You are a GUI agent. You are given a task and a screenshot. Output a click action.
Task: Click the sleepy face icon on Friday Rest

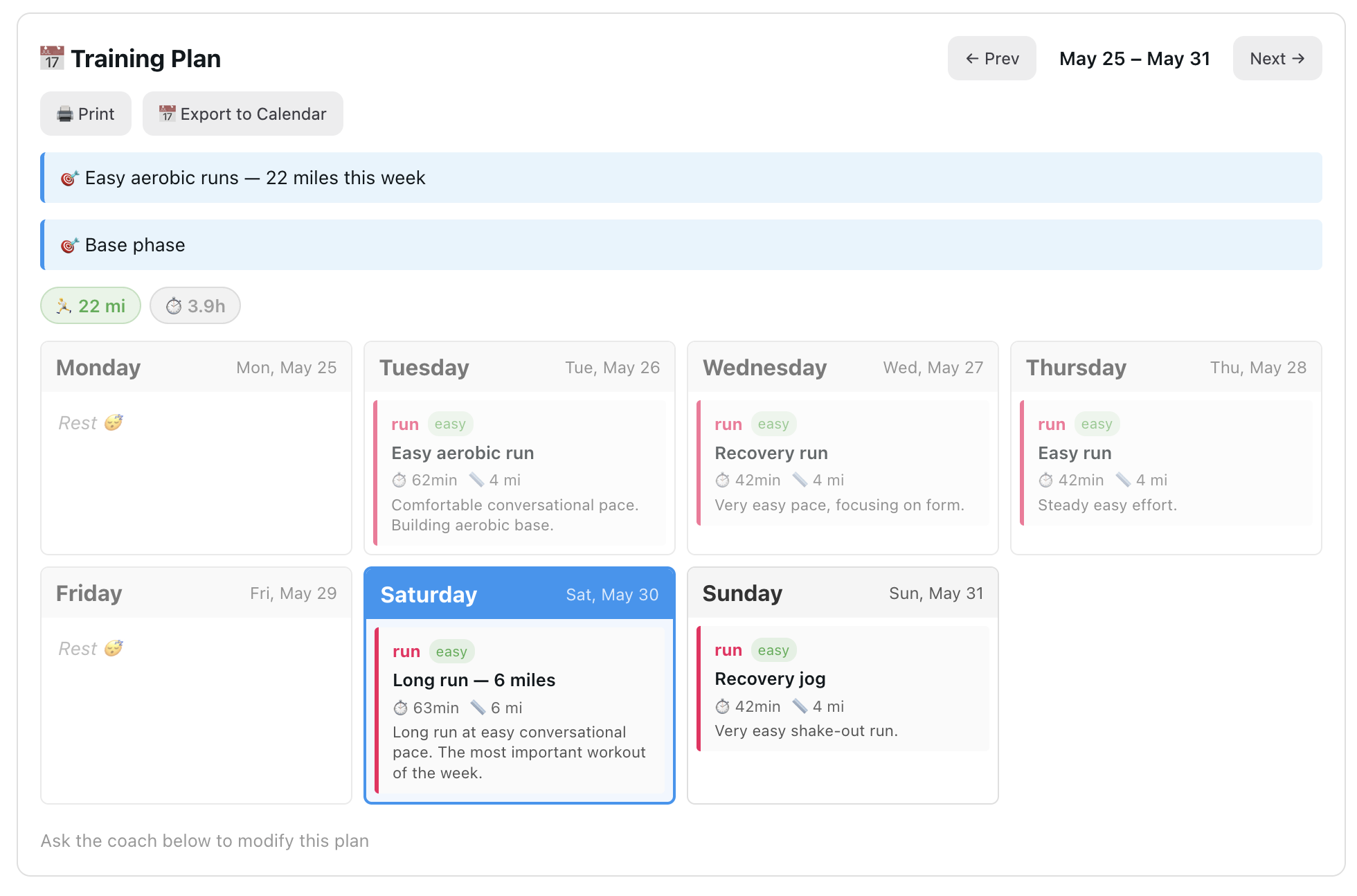pos(114,648)
